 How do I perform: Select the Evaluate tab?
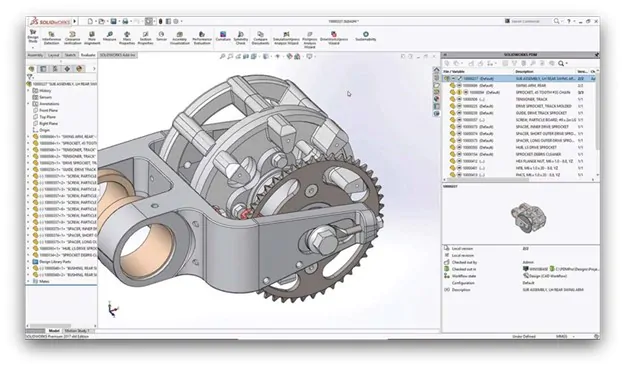point(88,55)
